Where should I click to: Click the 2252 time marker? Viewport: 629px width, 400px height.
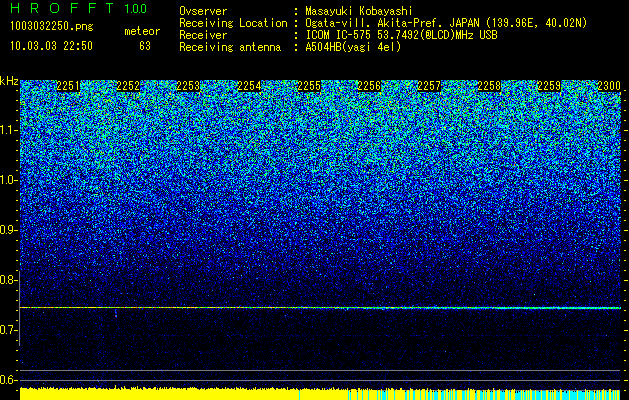[128, 86]
